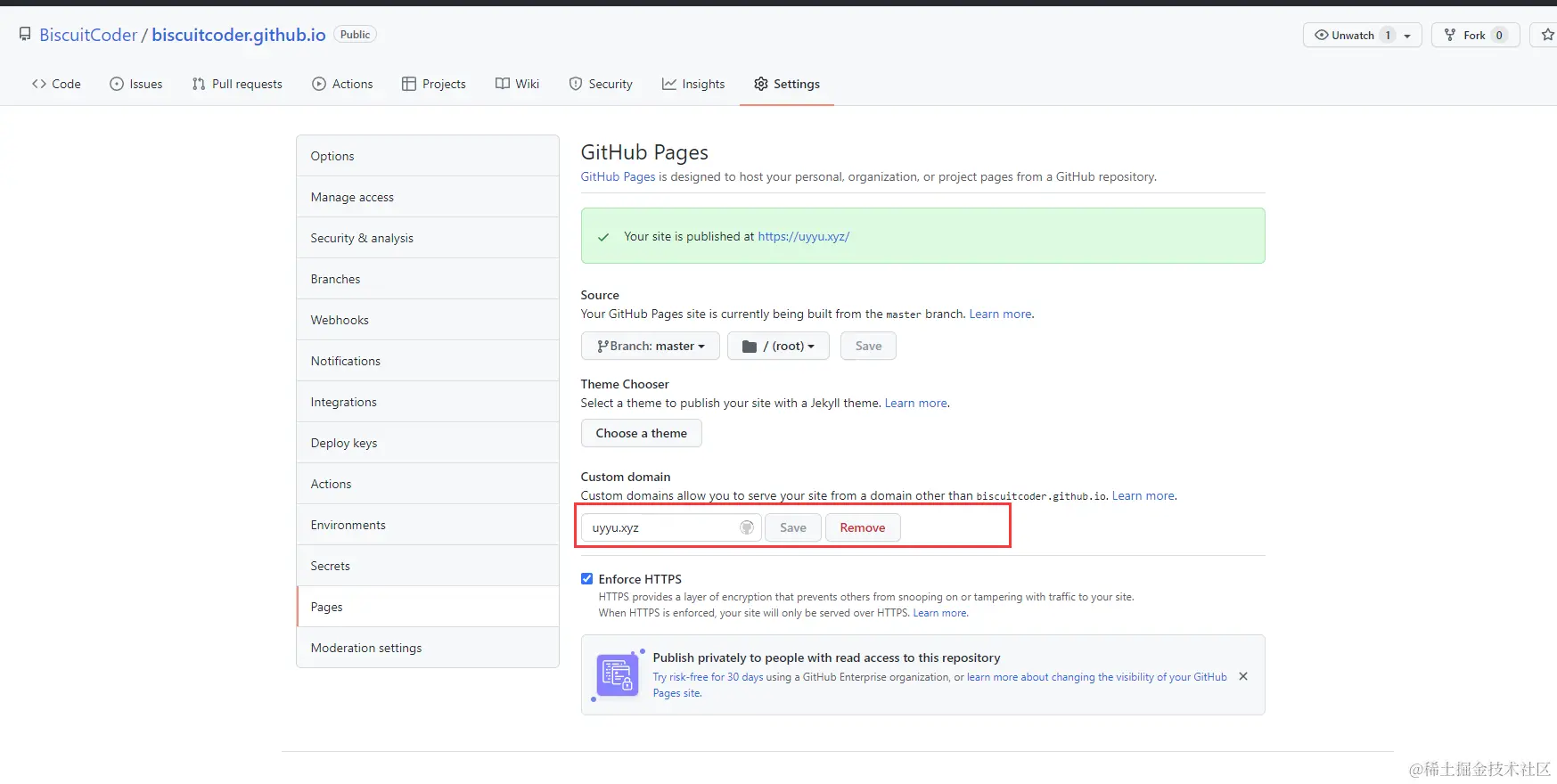
Task: Open the Issues tab
Action: coord(135,84)
